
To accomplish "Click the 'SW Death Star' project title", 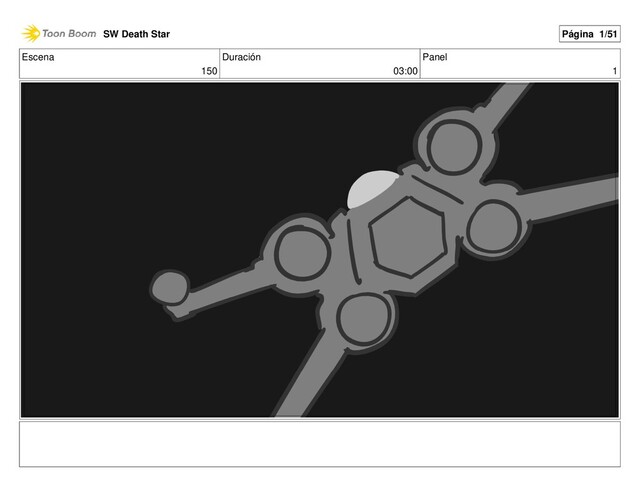I will tap(136, 34).
